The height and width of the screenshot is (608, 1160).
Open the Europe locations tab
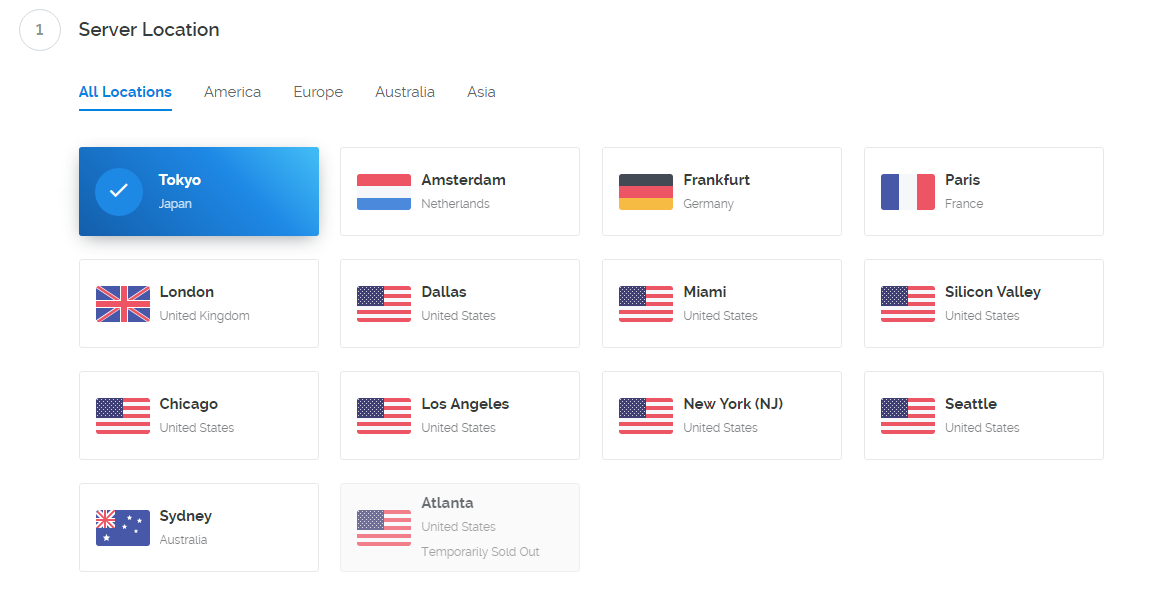pos(318,92)
